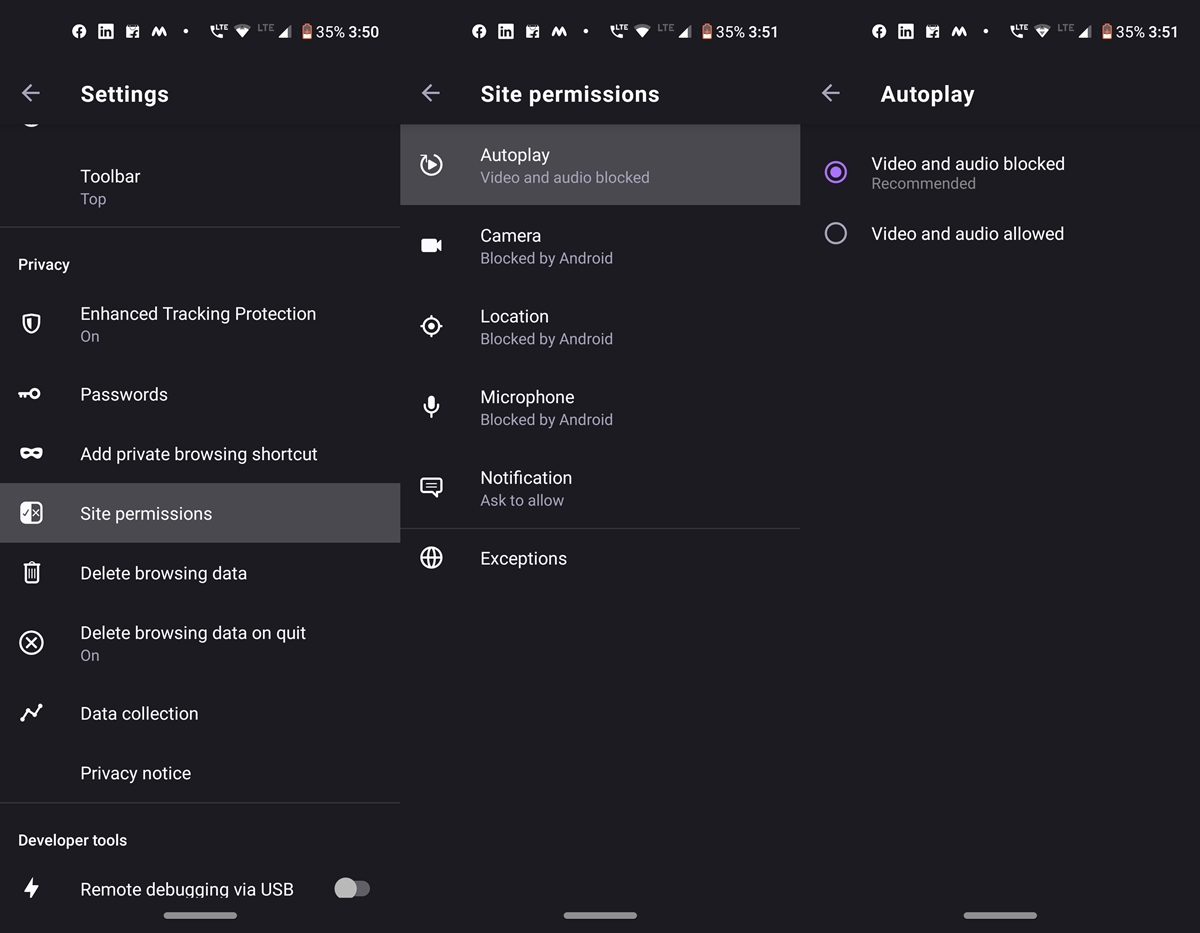Select Video and audio blocked radio button
Image resolution: width=1200 pixels, height=933 pixels.
tap(836, 172)
